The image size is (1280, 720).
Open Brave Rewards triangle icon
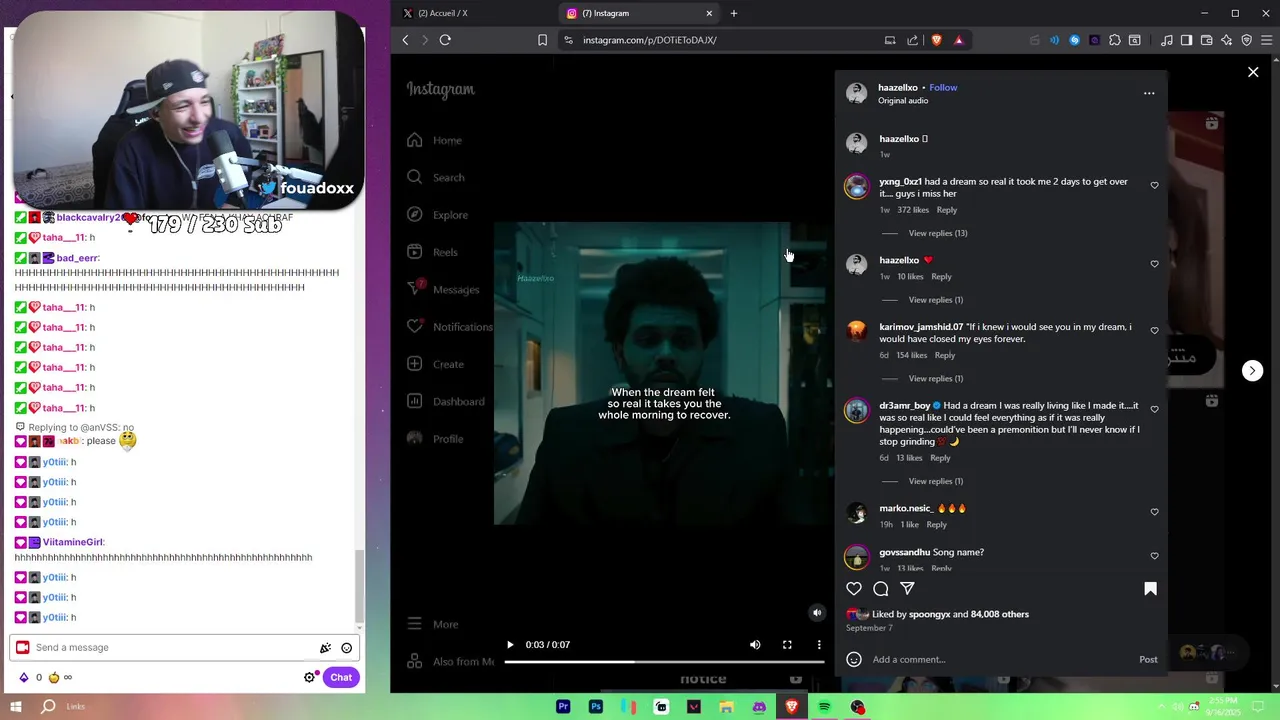pos(959,40)
